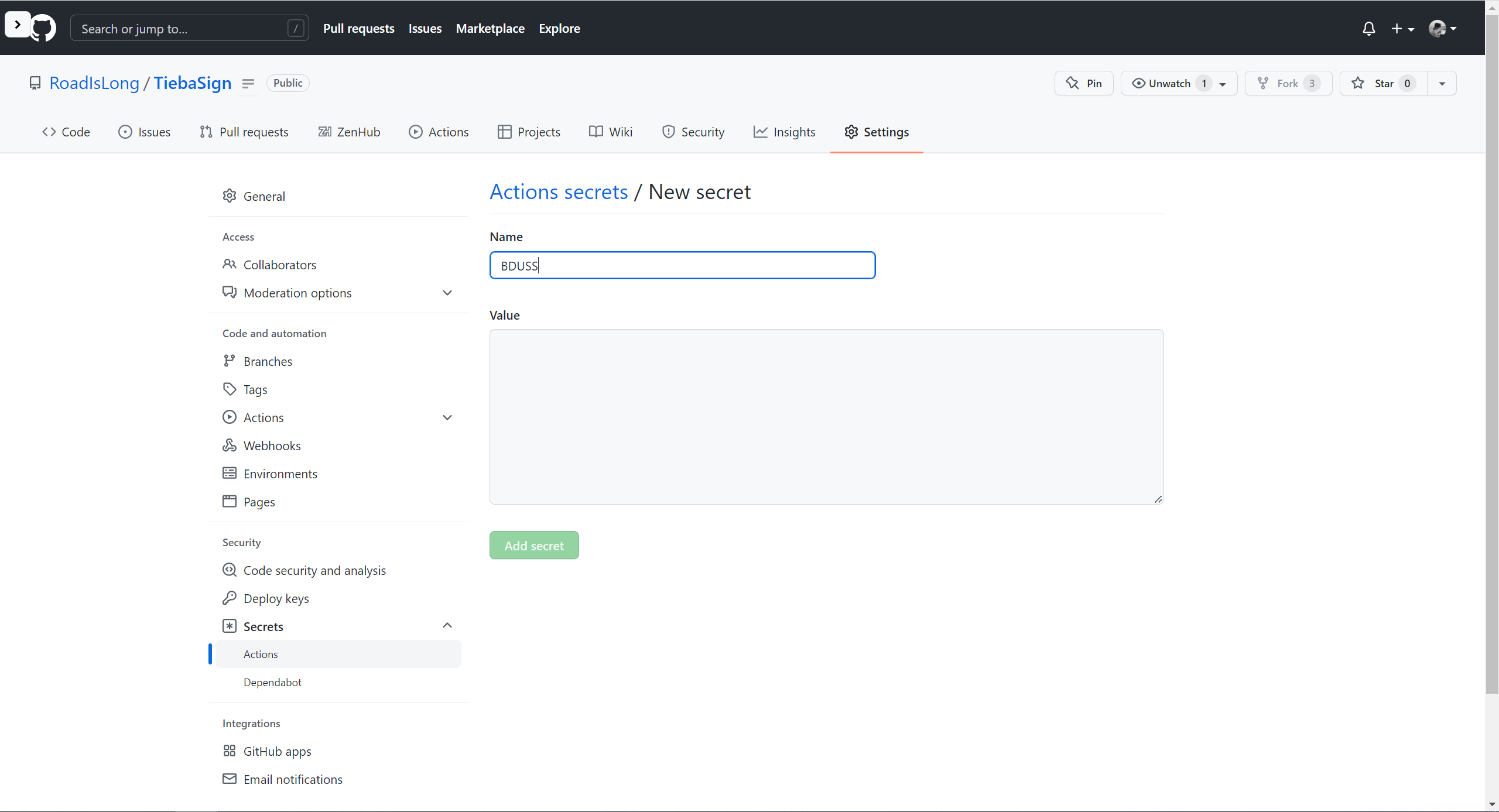Open Webhooks settings in sidebar
Screen dimensions: 1499x812
point(272,446)
